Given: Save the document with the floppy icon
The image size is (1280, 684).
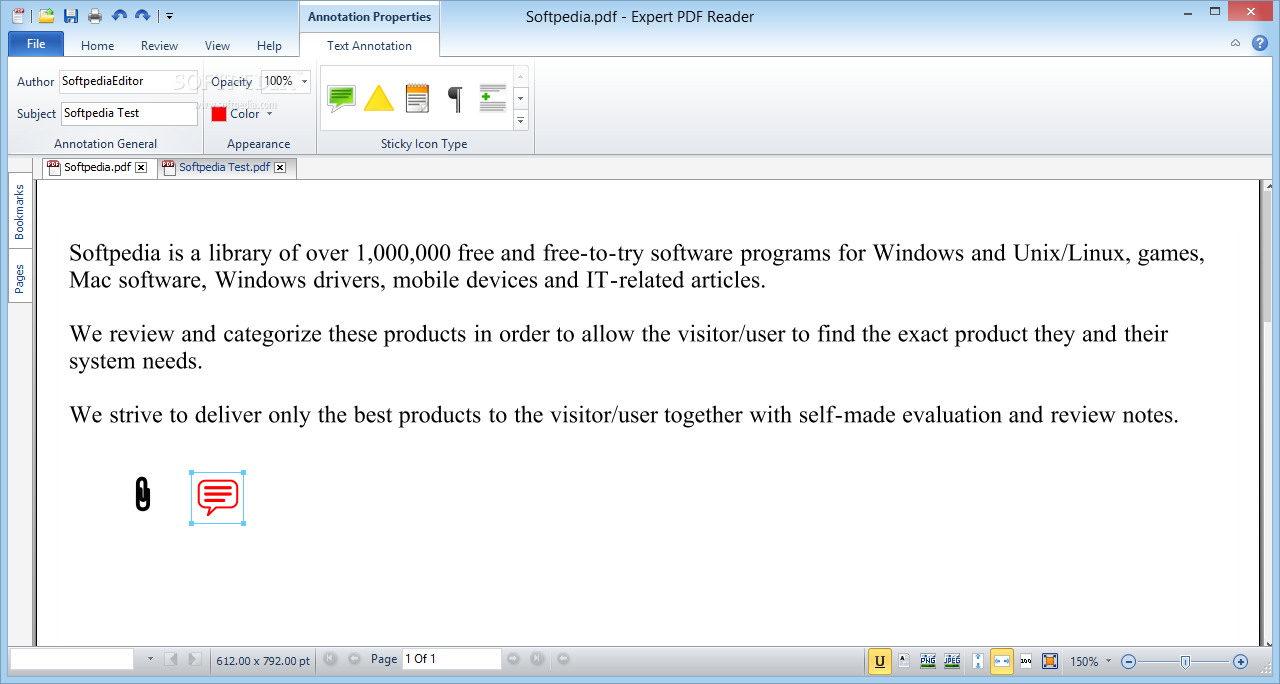Looking at the screenshot, I should [71, 15].
